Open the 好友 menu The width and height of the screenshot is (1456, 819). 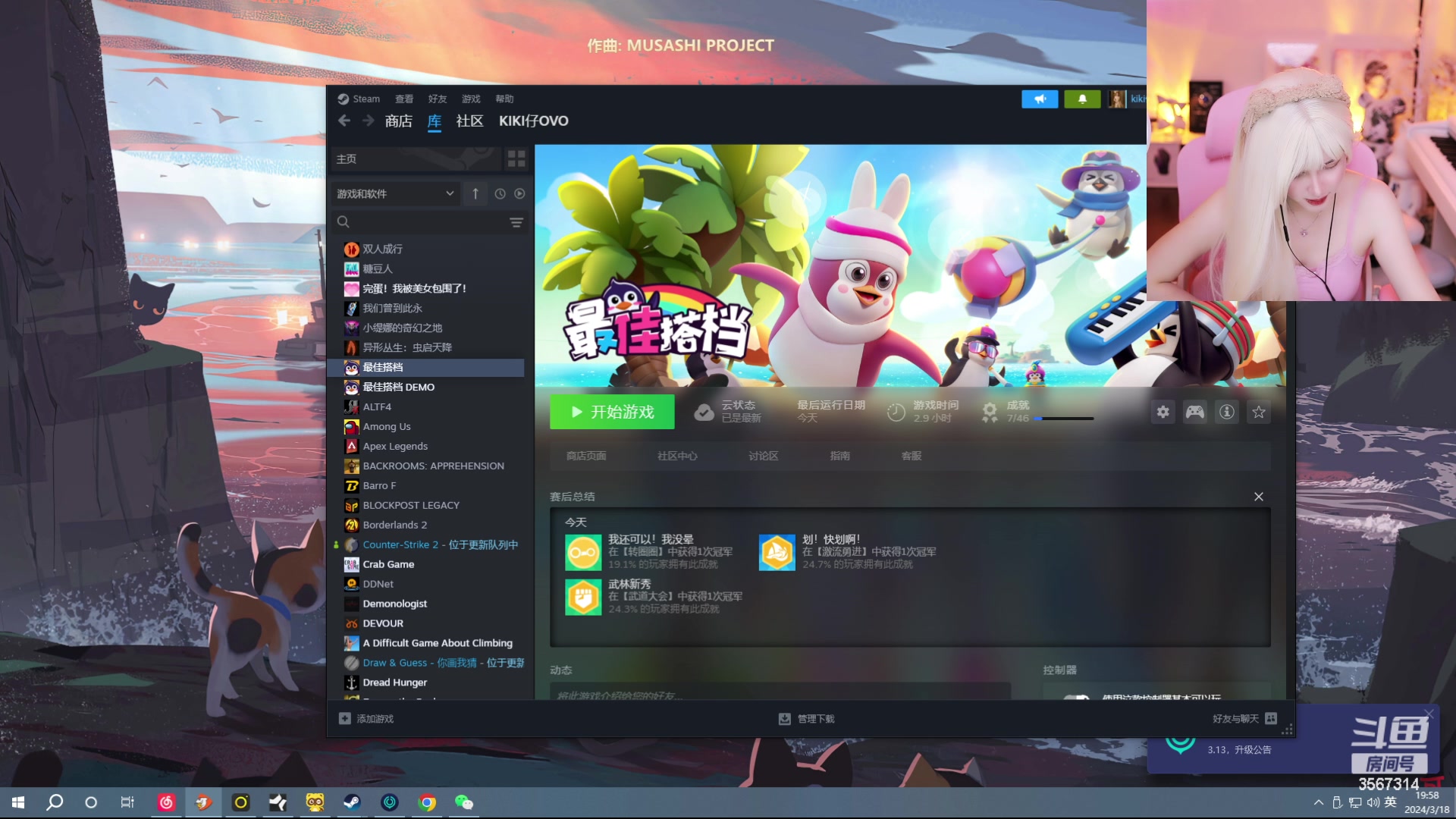(438, 99)
